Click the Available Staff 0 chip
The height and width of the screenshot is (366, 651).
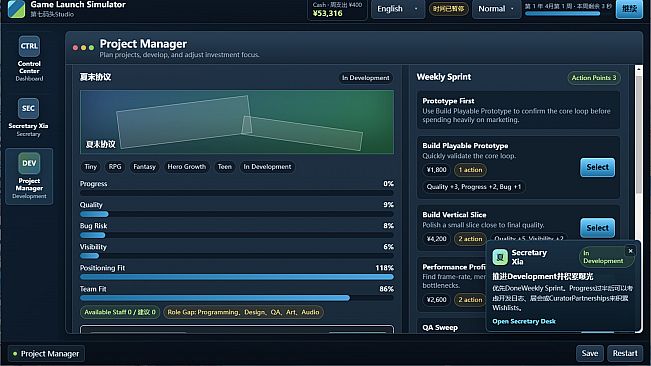click(x=120, y=312)
